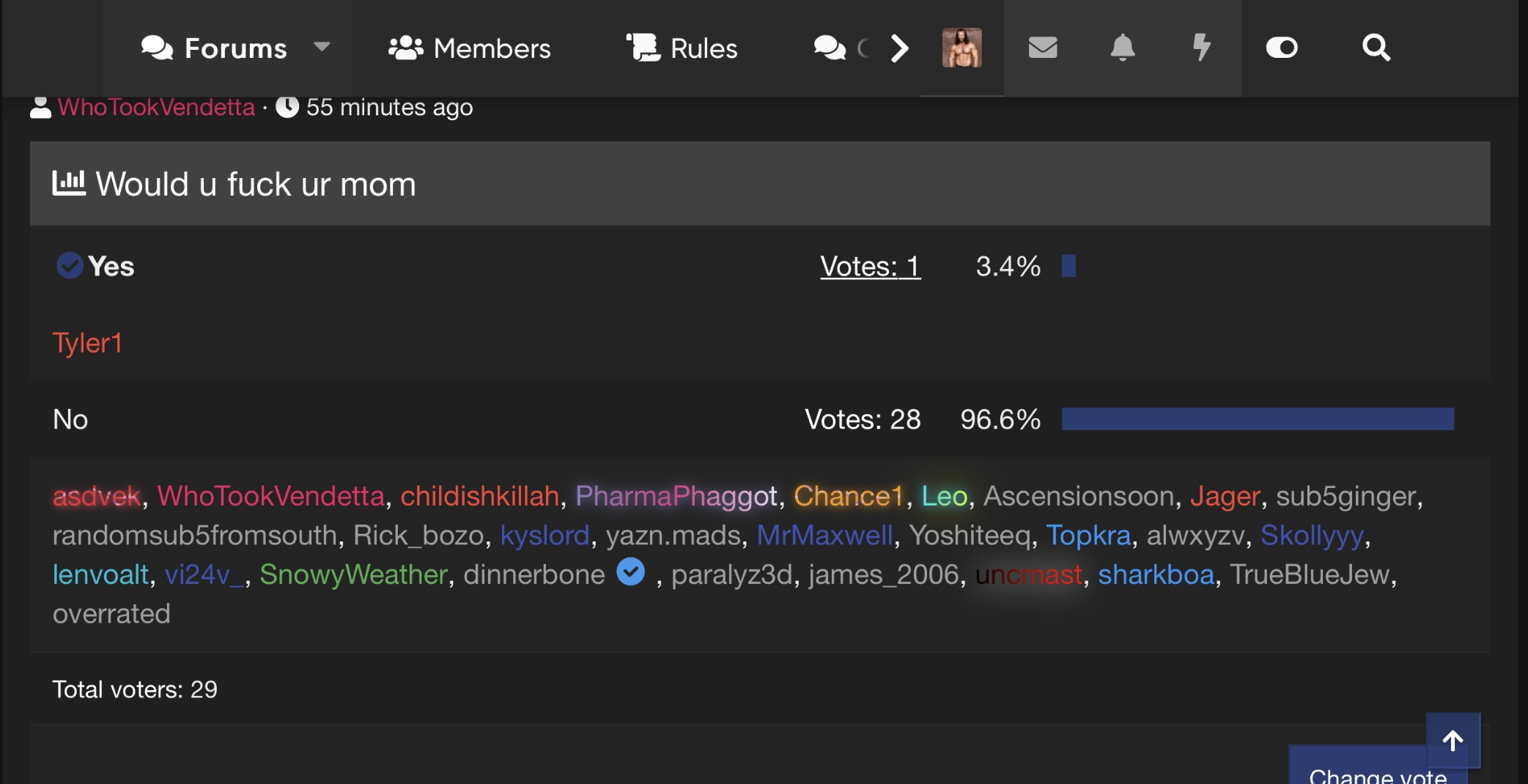Viewport: 1528px width, 784px height.
Task: Click the scroll-to-top arrow button
Action: tap(1453, 740)
